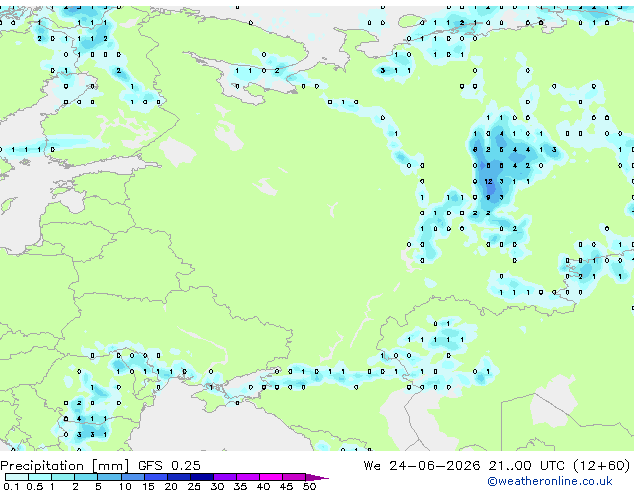Screen dimensions: 634x490
Task: Click the '9' precipitation value below the 12
Action: pos(488,197)
